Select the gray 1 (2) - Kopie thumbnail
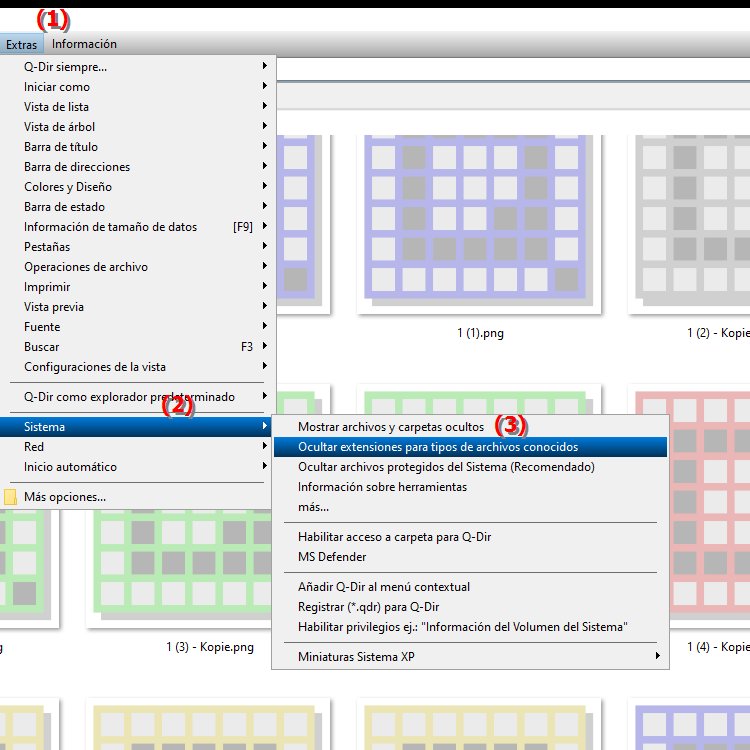 [689, 224]
